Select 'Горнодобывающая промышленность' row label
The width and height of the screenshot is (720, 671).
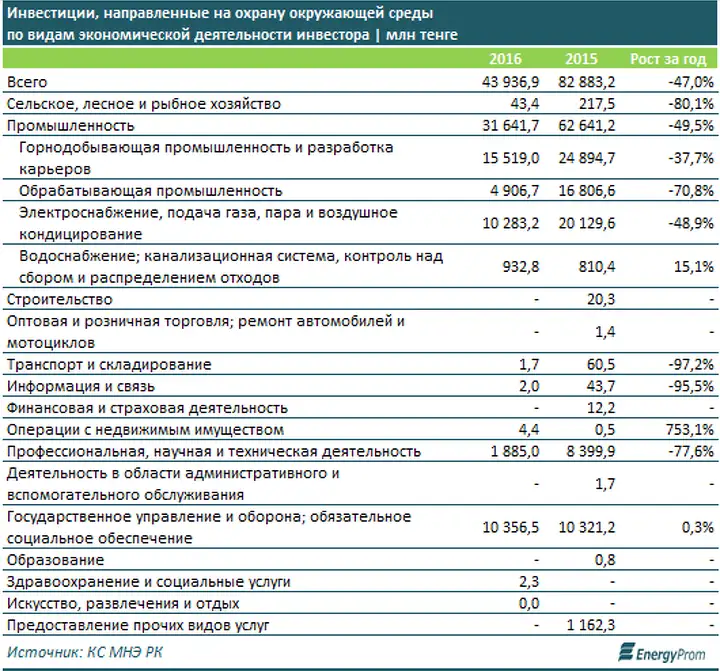pyautogui.click(x=206, y=158)
